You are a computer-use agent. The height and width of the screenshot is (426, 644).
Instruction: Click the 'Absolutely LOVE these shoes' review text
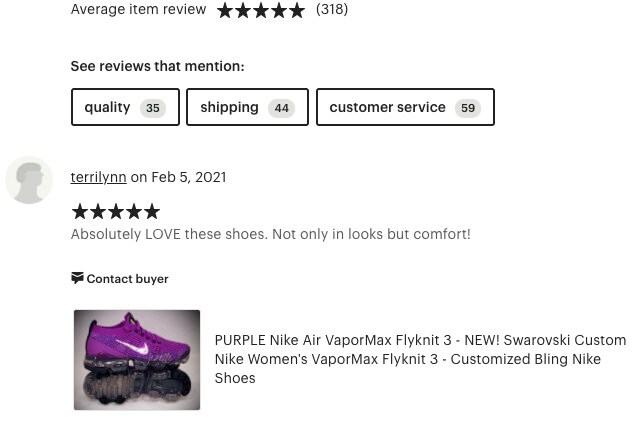coord(271,234)
